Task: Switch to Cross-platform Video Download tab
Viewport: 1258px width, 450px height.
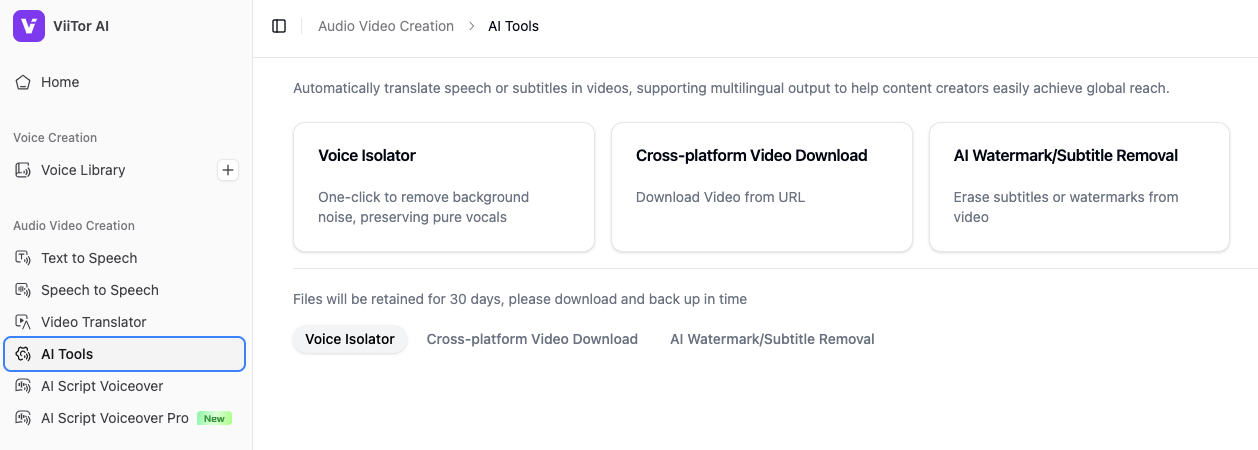Action: tap(532, 339)
